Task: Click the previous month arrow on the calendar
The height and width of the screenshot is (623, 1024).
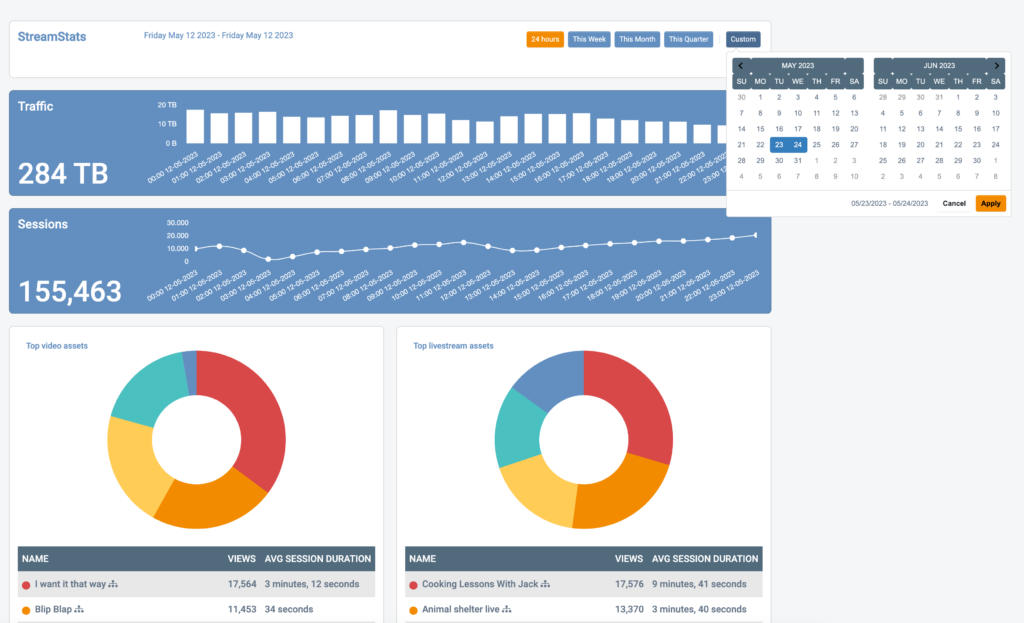Action: coord(740,64)
